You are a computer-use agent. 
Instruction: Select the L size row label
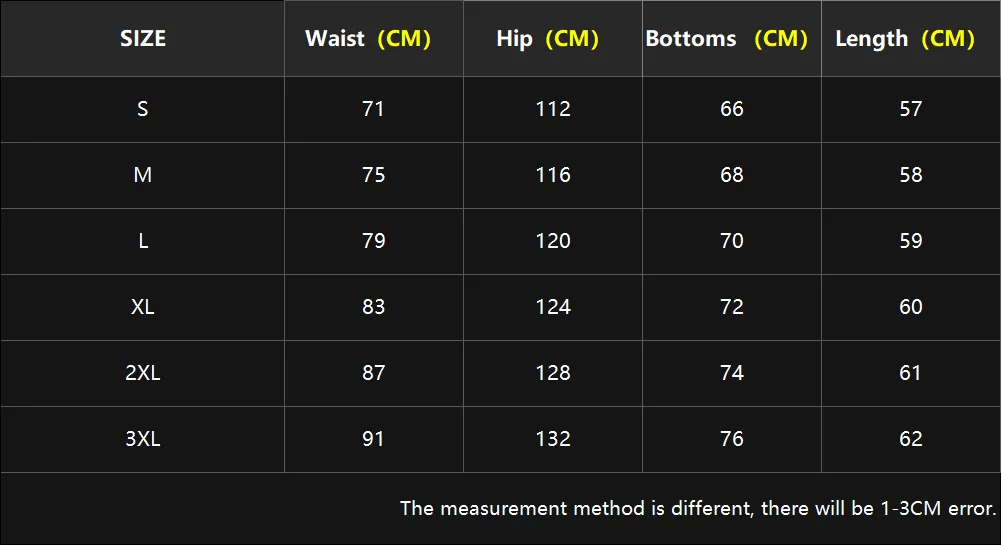click(143, 241)
